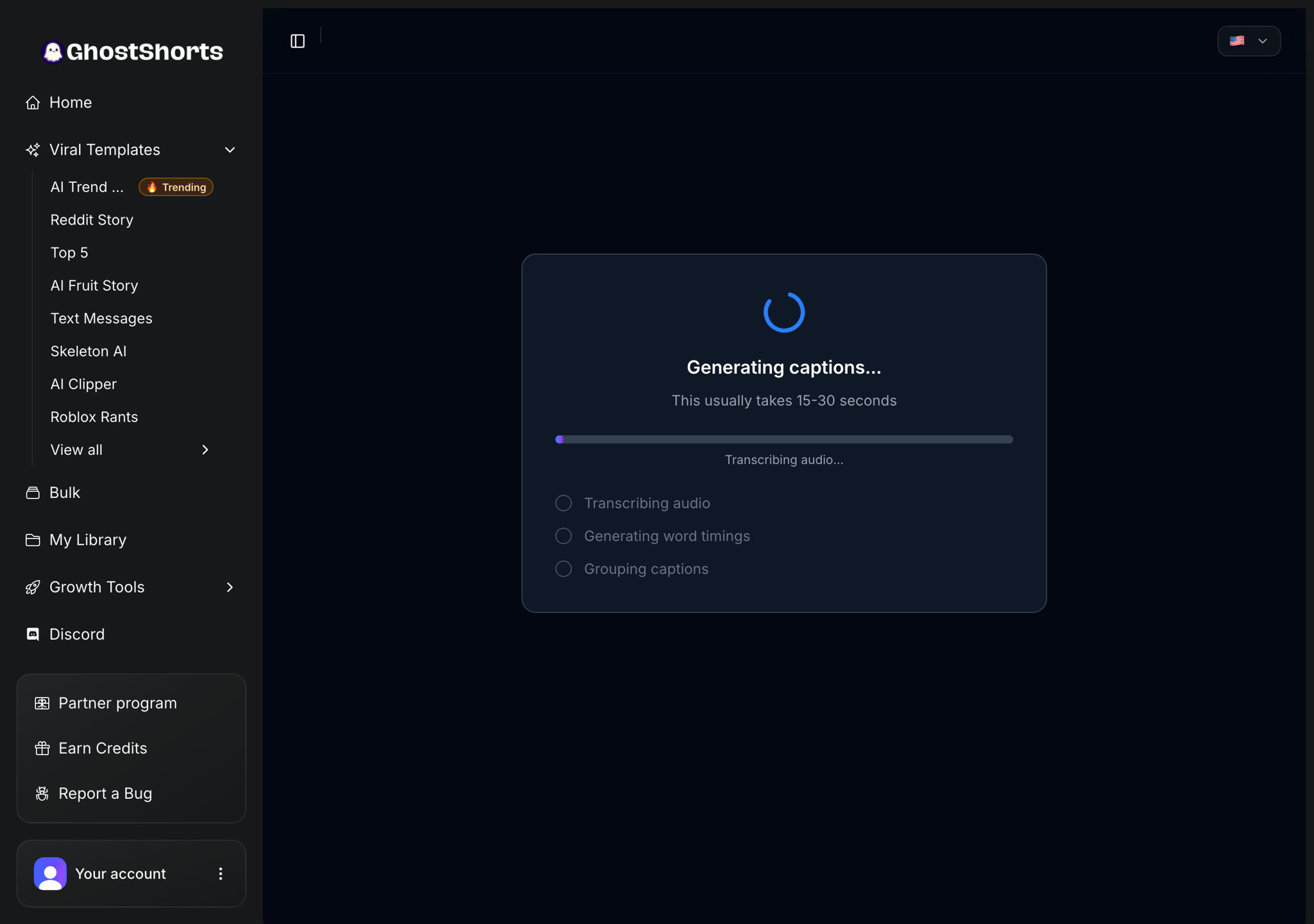Go to the Home page link

(71, 103)
